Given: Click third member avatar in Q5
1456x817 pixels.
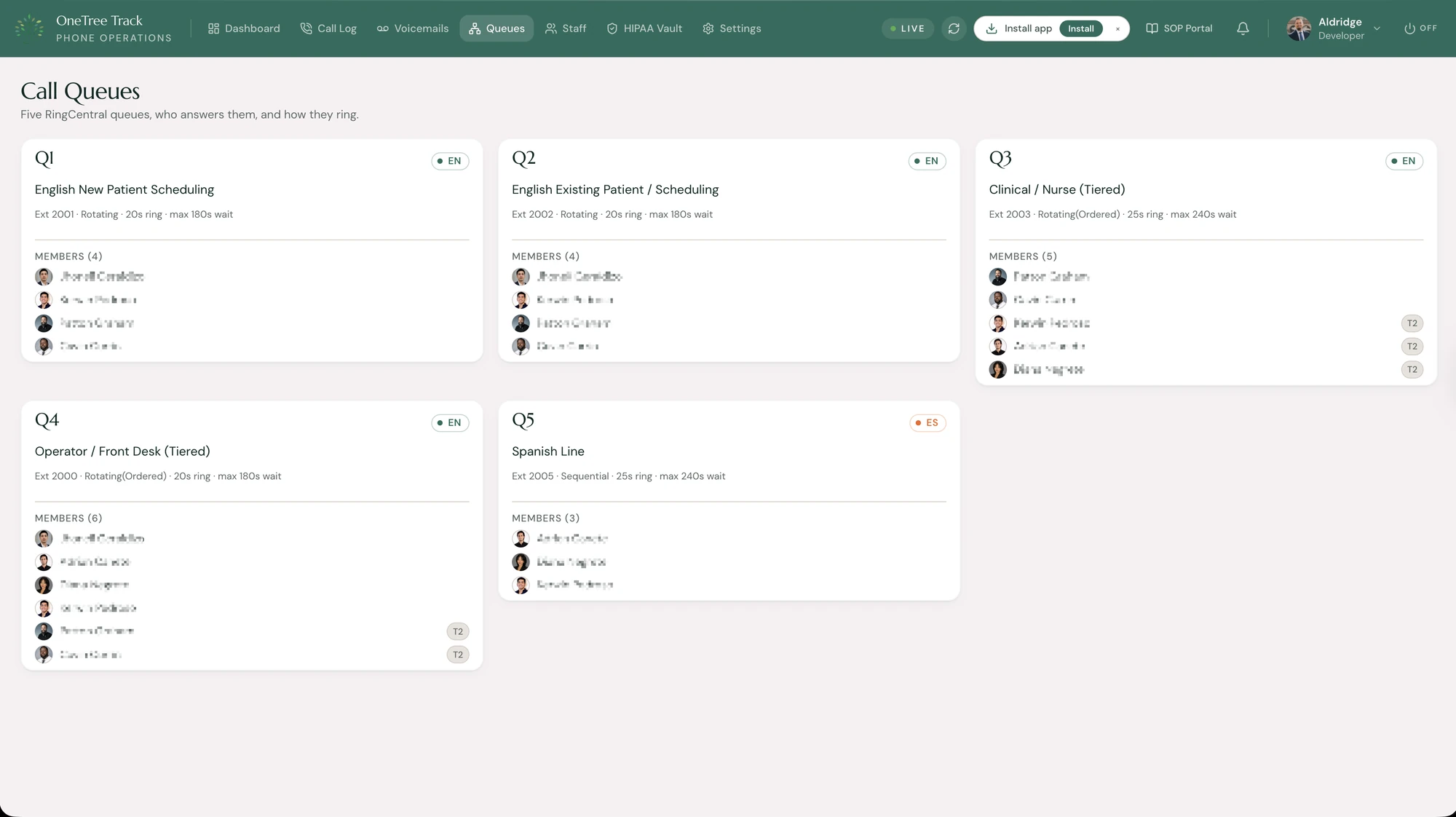Looking at the screenshot, I should [x=521, y=585].
